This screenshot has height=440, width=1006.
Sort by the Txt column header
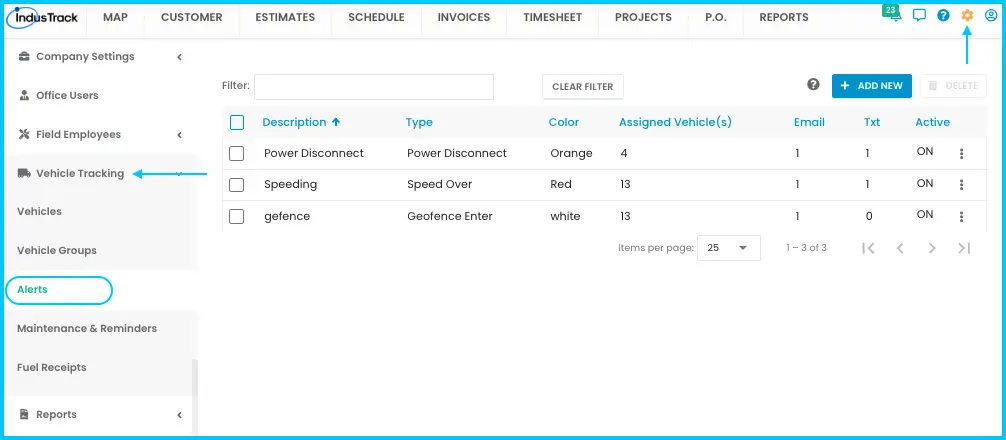click(x=872, y=123)
